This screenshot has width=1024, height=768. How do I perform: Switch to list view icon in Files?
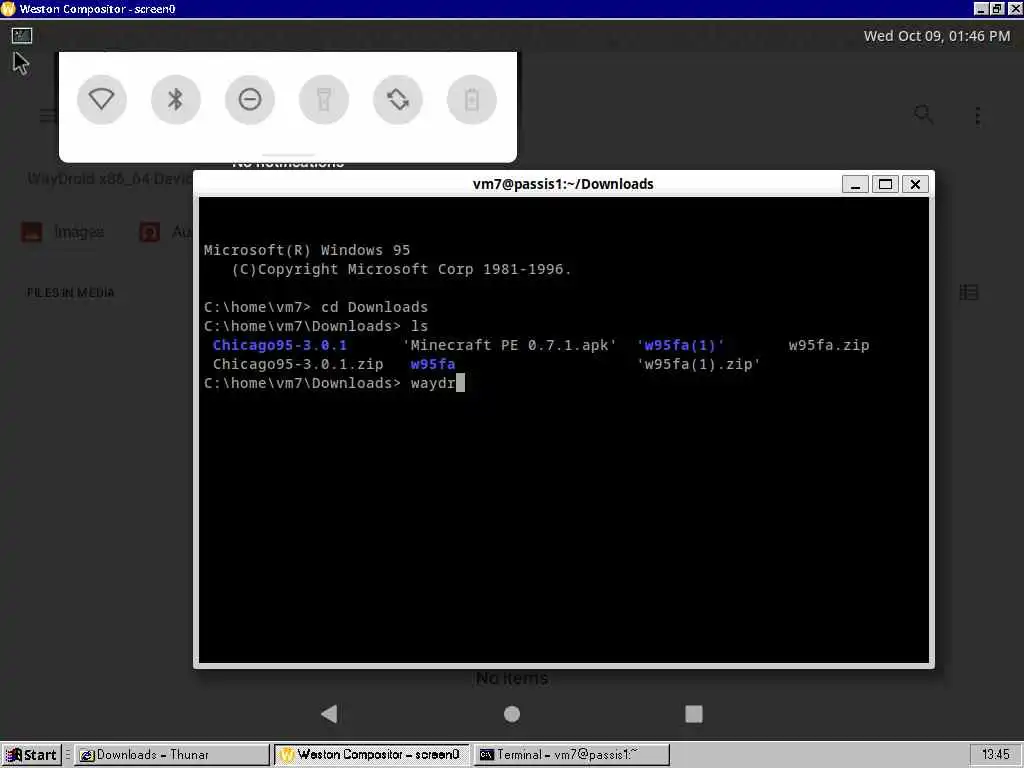(968, 292)
